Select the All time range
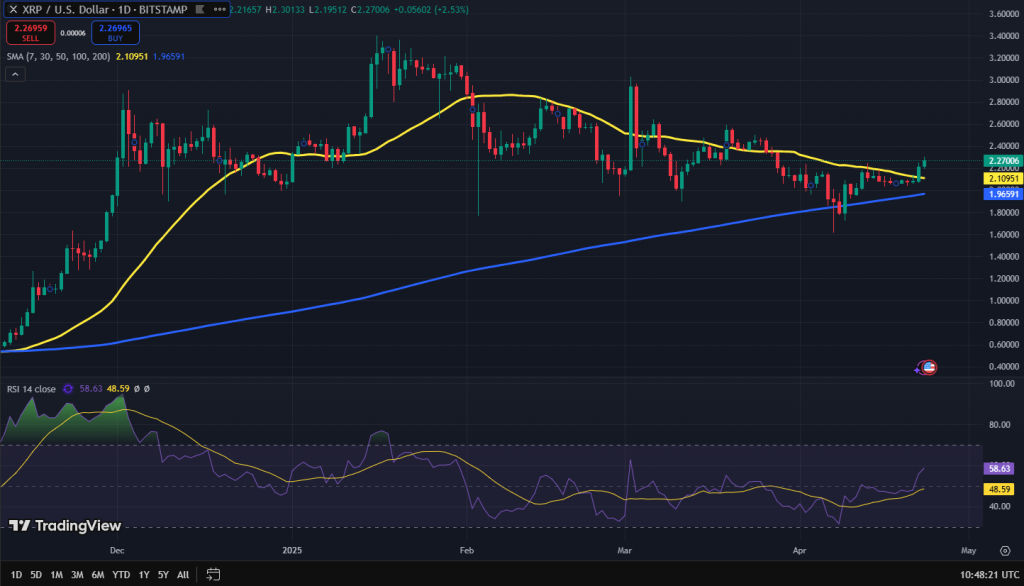1024x586 pixels. tap(183, 575)
